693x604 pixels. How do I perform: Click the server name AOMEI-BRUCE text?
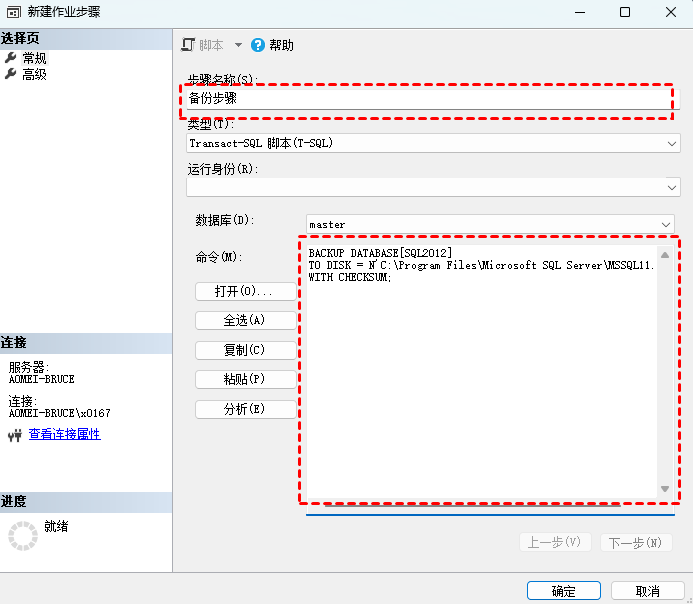tap(42, 379)
